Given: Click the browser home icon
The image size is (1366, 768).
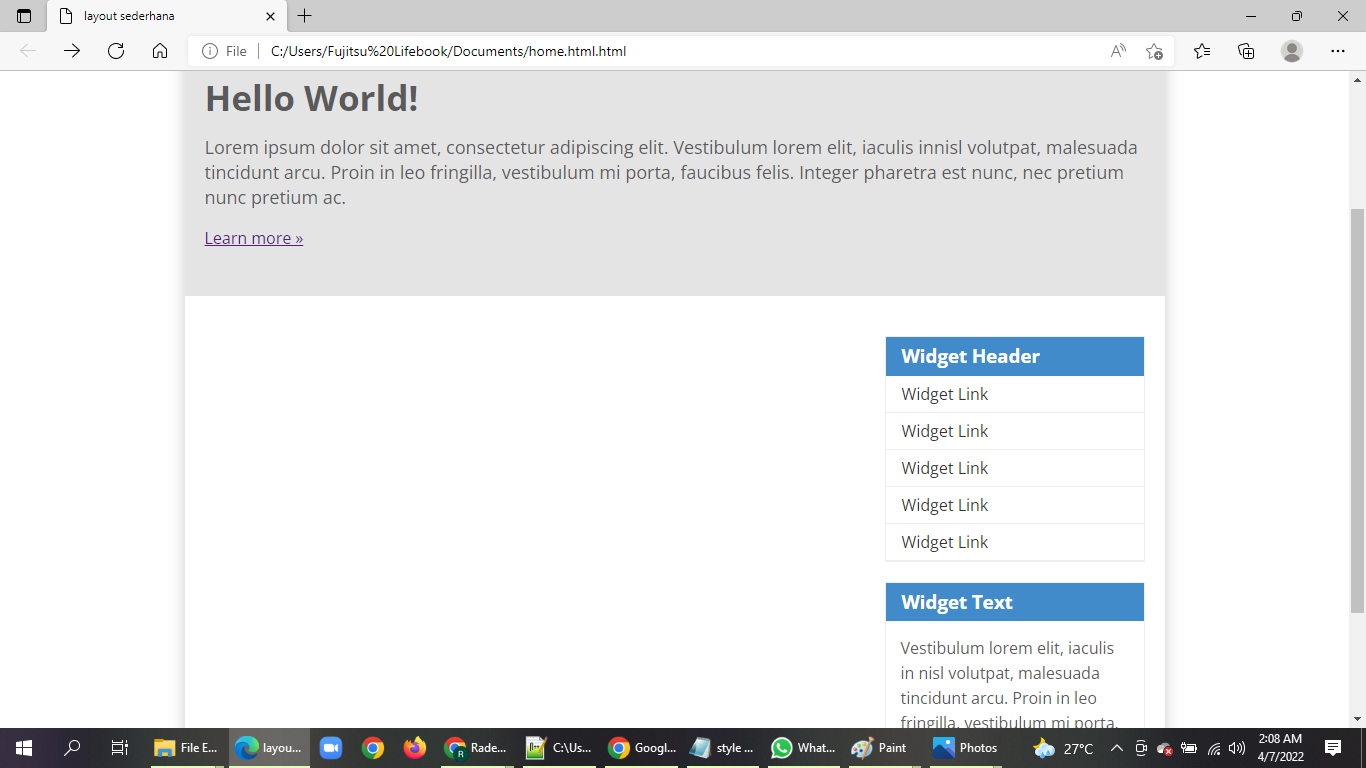Looking at the screenshot, I should click(x=160, y=51).
